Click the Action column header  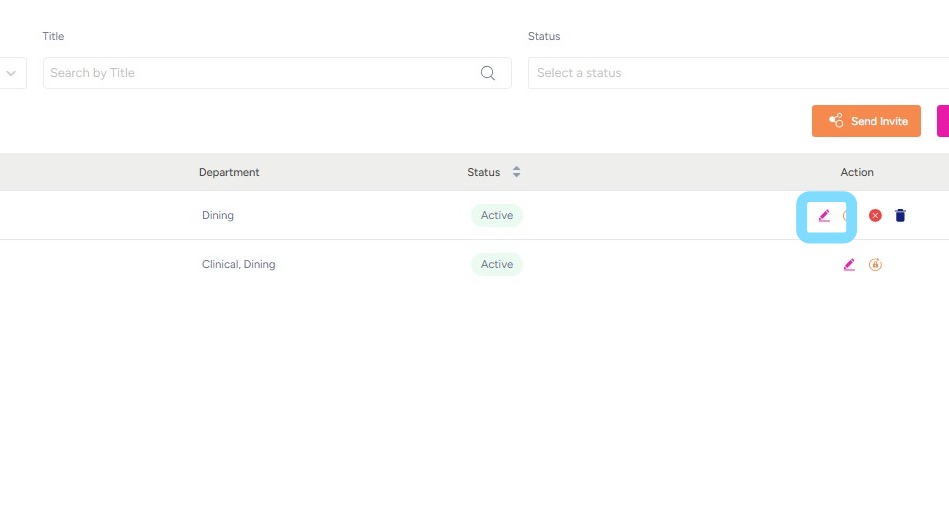click(857, 172)
